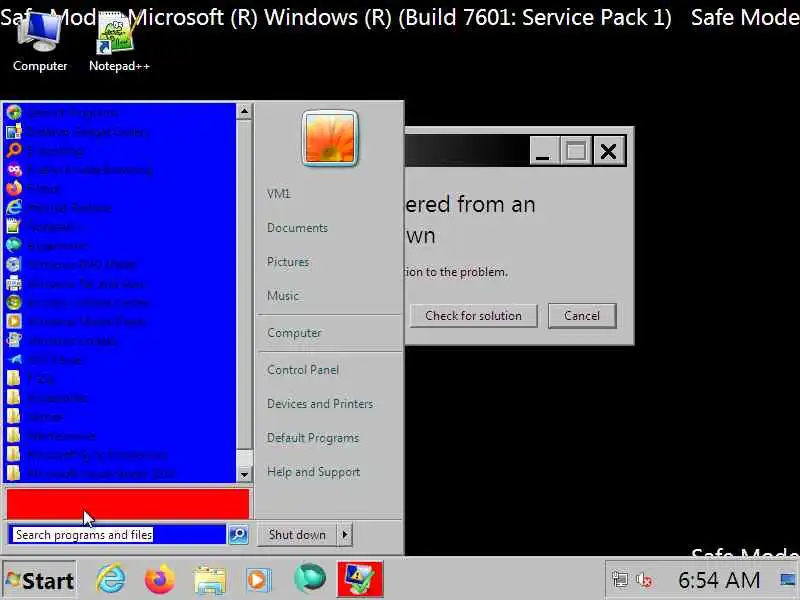Image resolution: width=800 pixels, height=600 pixels.
Task: Launch Windows Media Player from taskbar
Action: click(257, 579)
